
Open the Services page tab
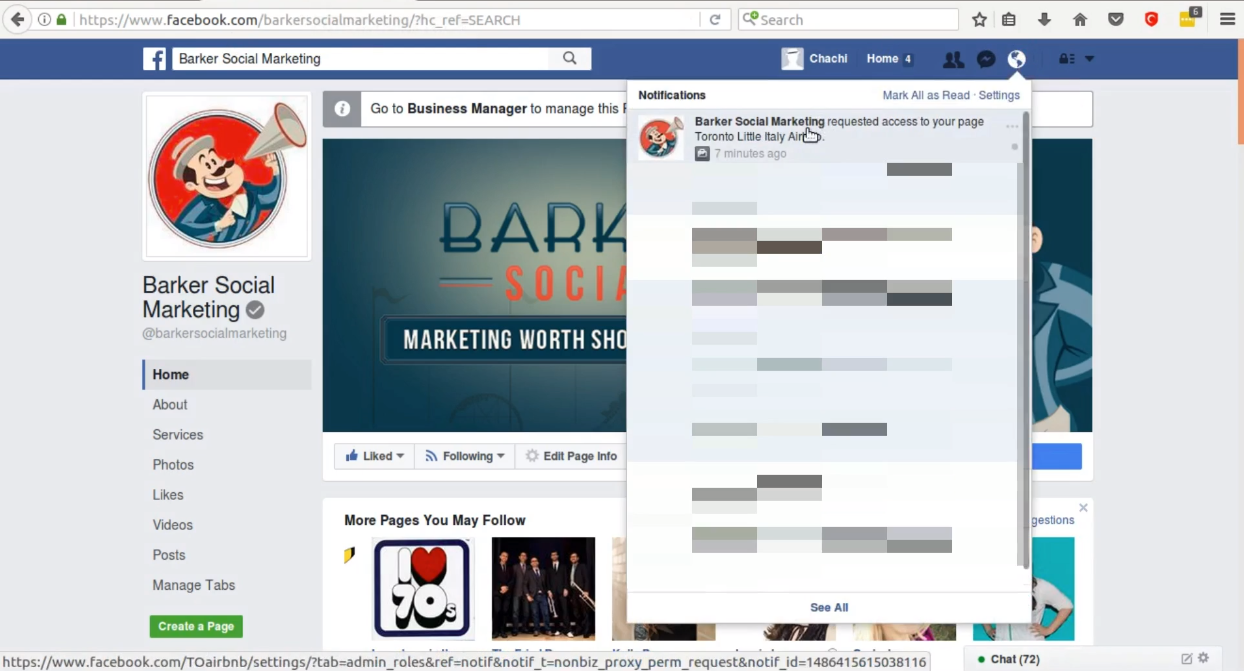tap(178, 435)
